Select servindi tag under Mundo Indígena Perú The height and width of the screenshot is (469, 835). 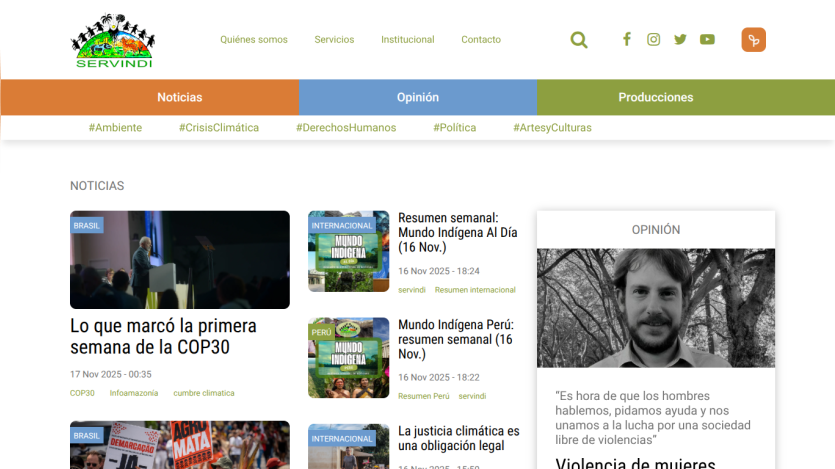472,396
